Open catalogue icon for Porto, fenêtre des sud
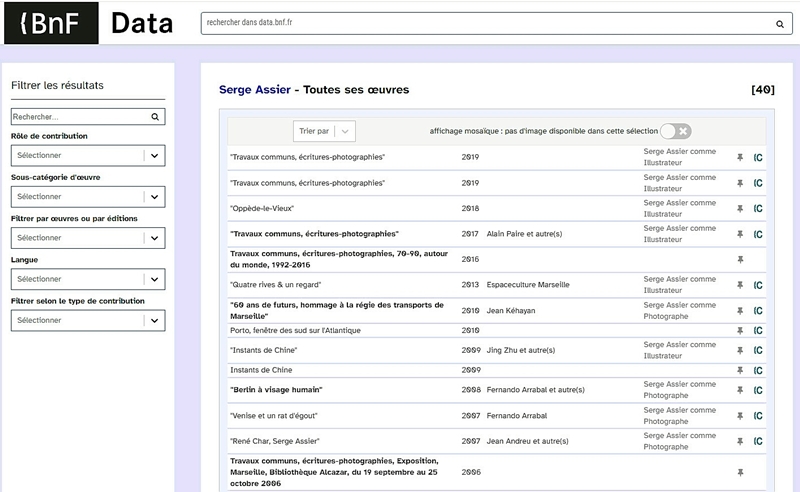 coord(758,331)
